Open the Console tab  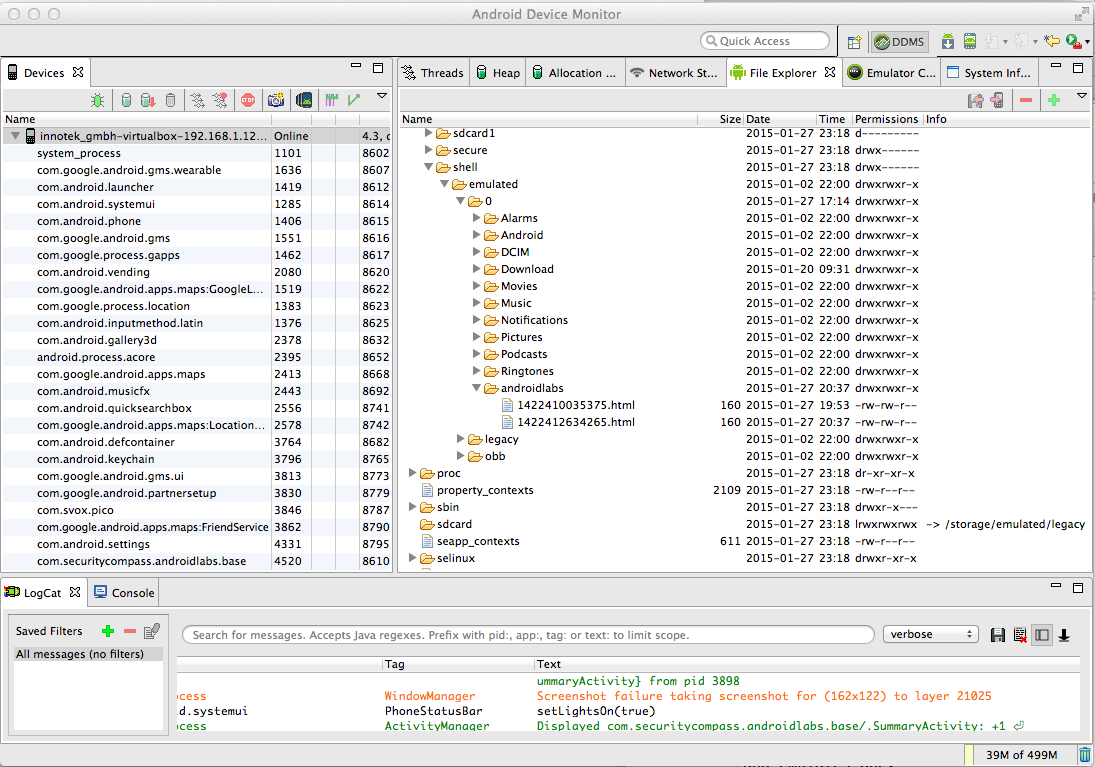pos(124,593)
